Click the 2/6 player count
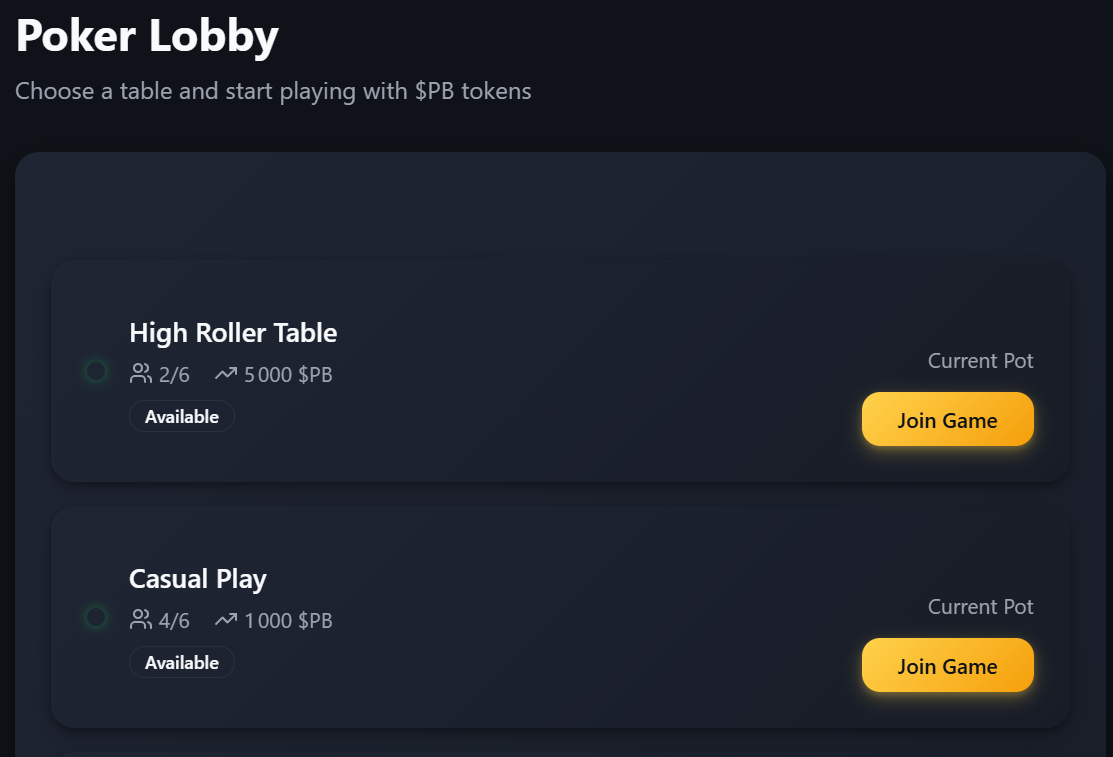Screen dimensions: 1113x757 pos(174,375)
